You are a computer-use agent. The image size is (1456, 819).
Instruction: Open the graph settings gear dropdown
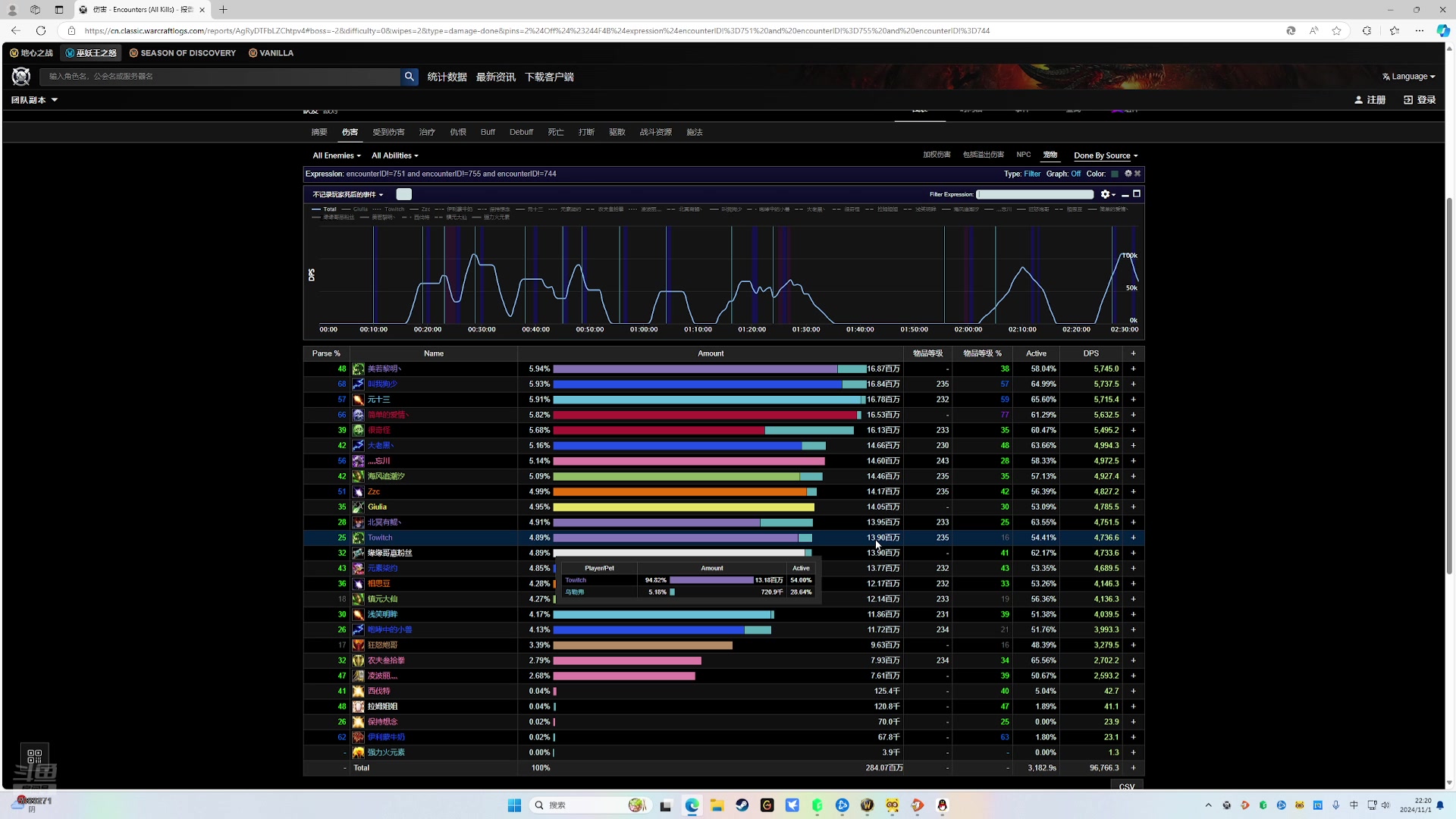tap(1107, 195)
